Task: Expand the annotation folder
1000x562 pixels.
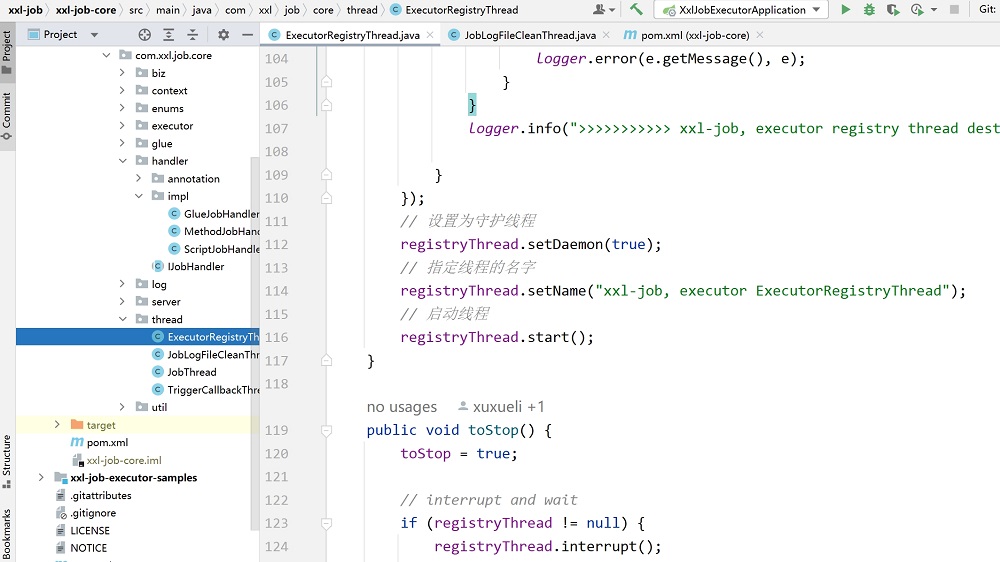Action: [138, 179]
